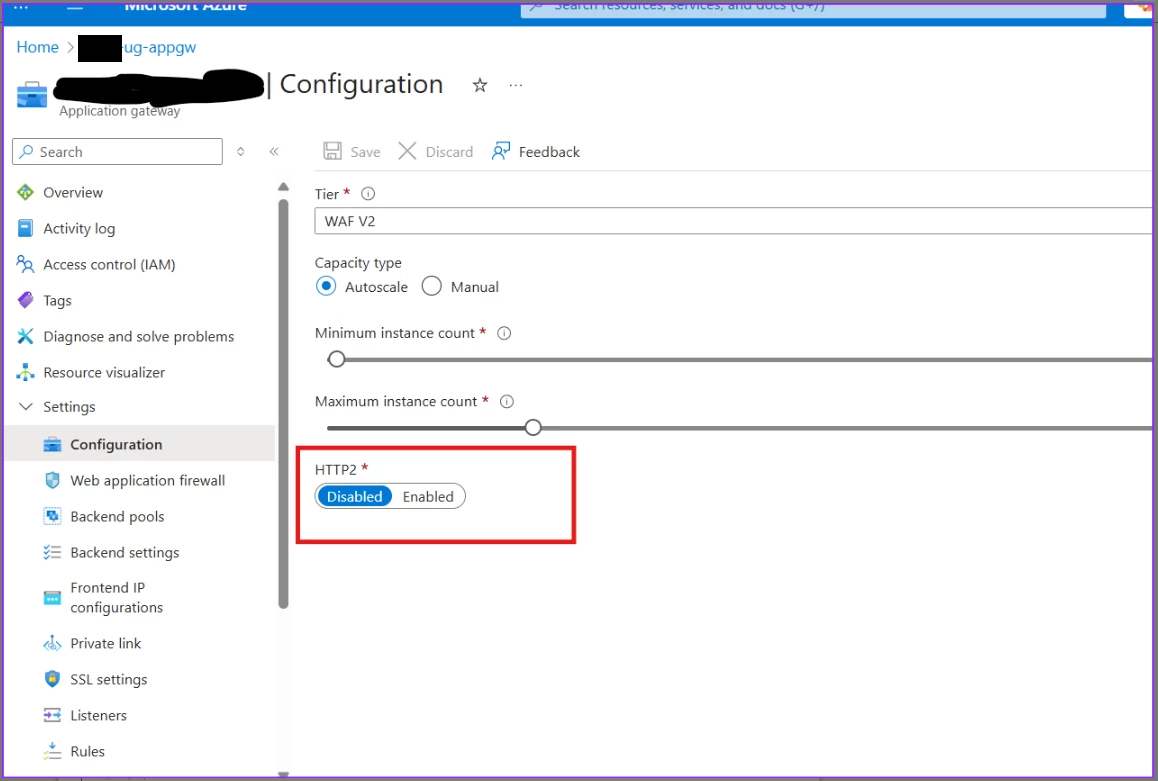Click the purple Tags icon
The height and width of the screenshot is (781, 1158).
pos(25,300)
